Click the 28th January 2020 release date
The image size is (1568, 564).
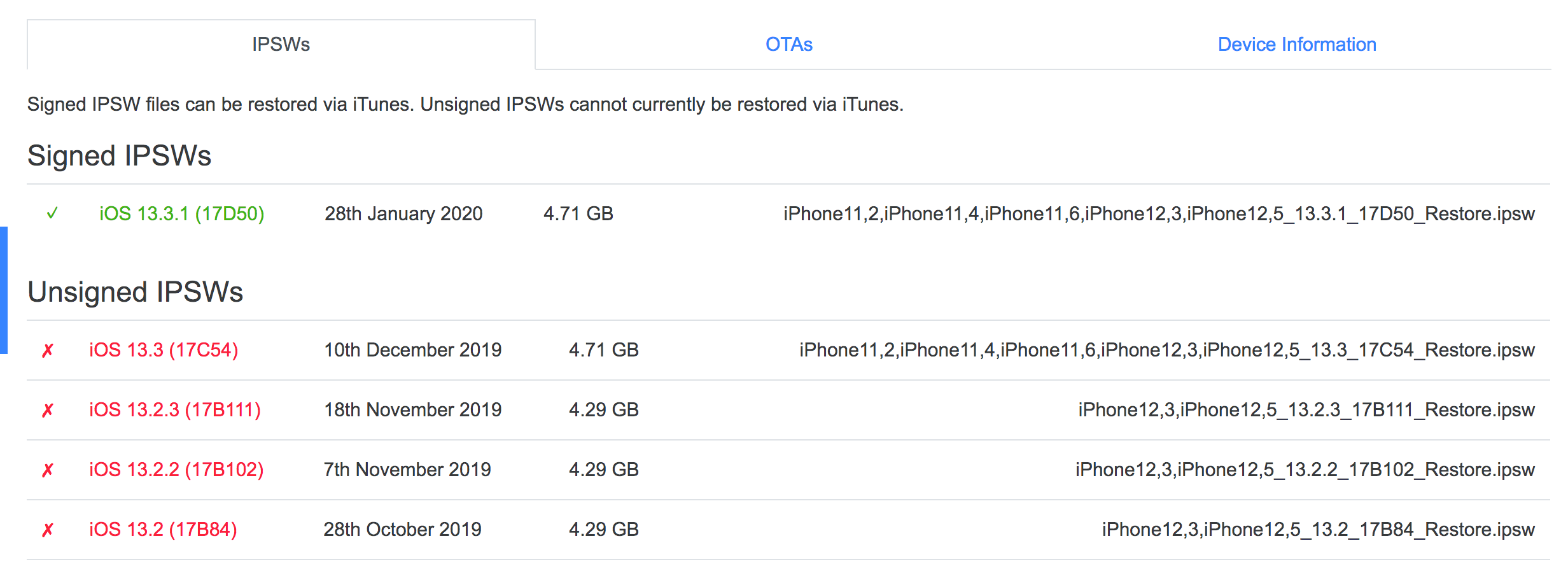pos(403,213)
